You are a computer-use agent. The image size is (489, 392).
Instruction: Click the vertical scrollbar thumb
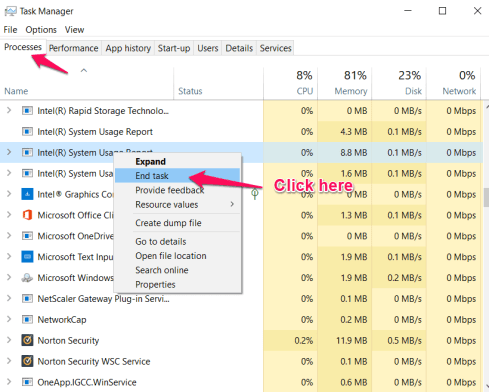point(486,197)
